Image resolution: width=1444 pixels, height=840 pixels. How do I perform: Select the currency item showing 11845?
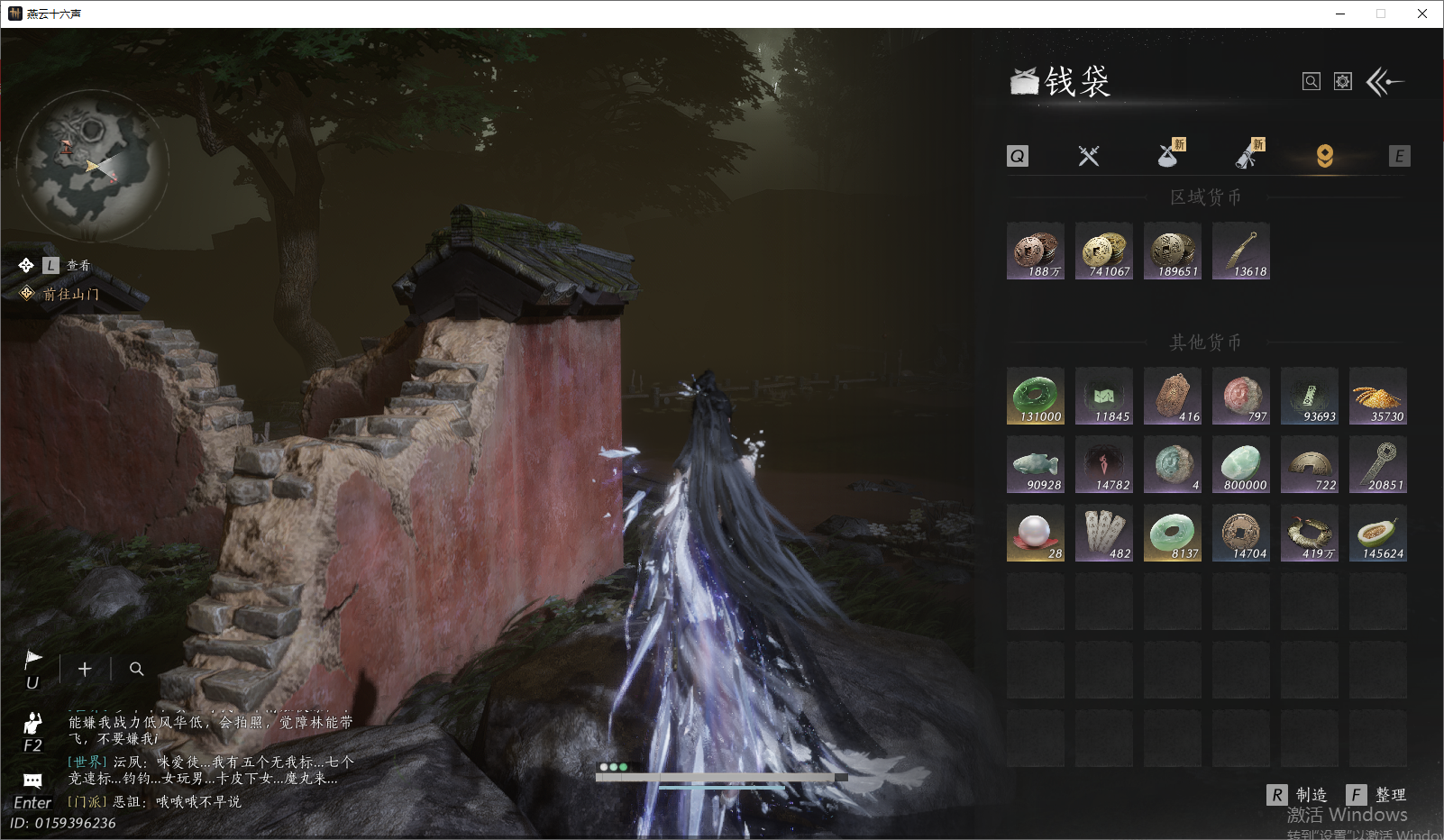point(1104,396)
